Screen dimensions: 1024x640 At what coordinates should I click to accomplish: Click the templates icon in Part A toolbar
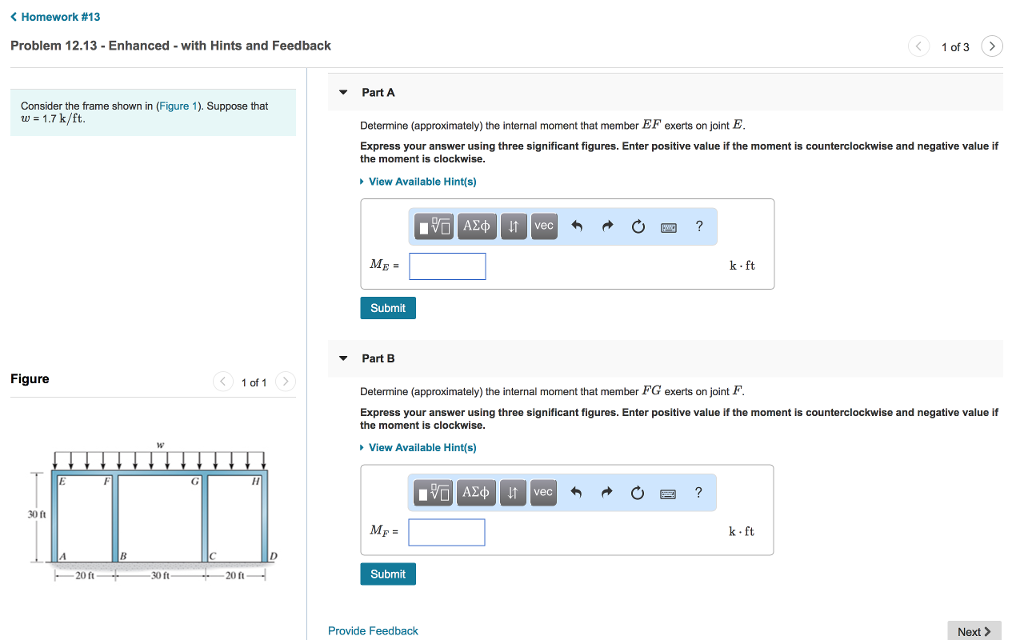click(435, 227)
